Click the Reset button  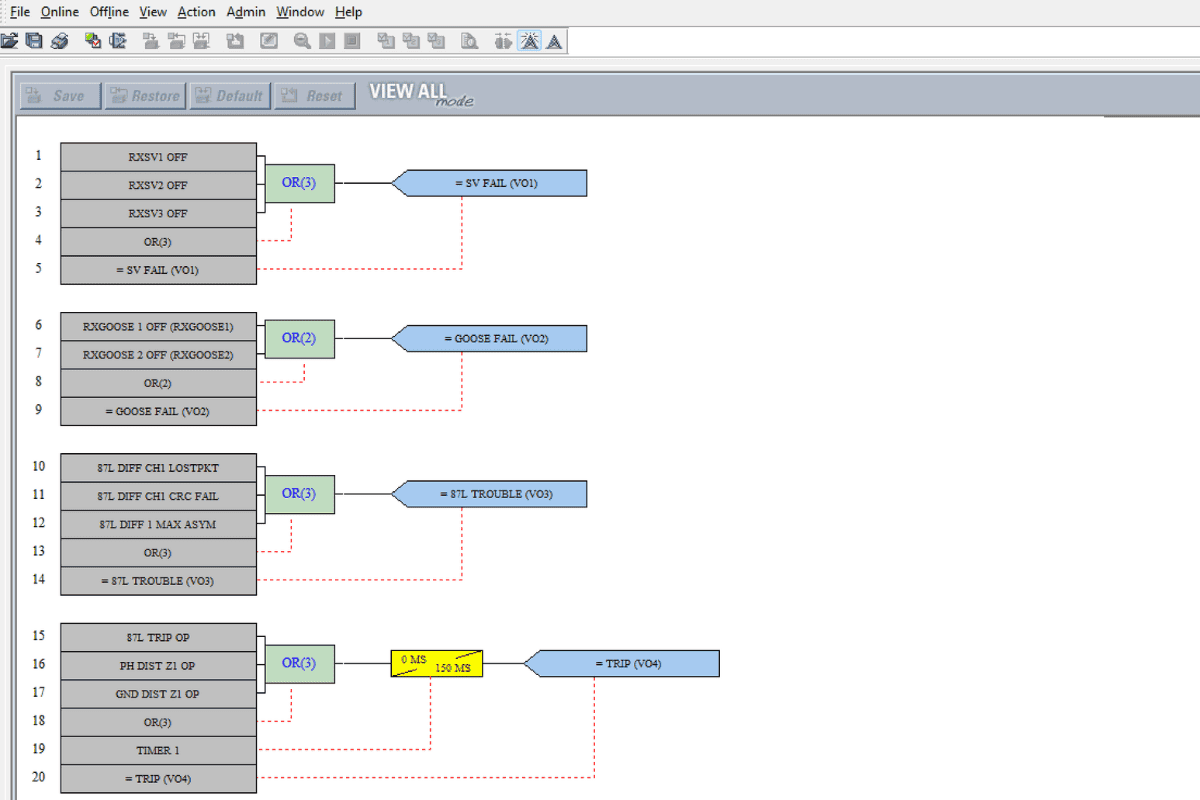(315, 96)
